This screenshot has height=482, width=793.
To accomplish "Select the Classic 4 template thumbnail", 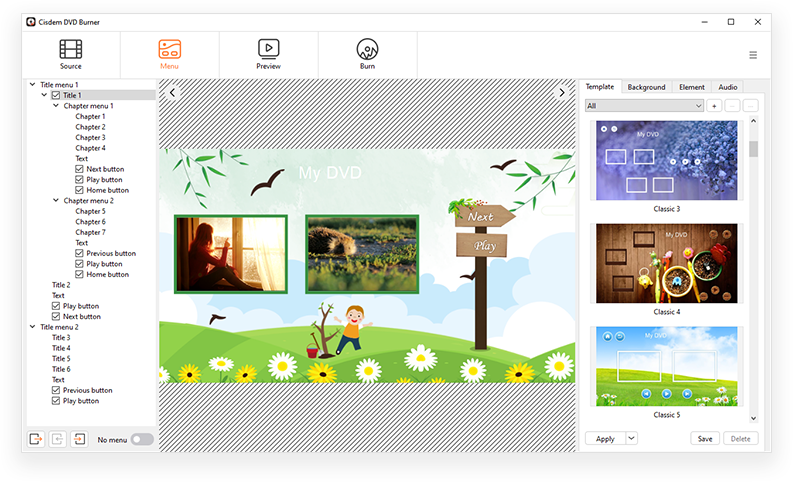I will pos(667,263).
